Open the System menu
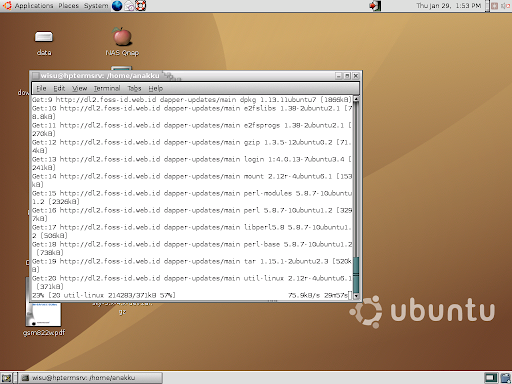This screenshot has width=512, height=384. tap(96, 6)
